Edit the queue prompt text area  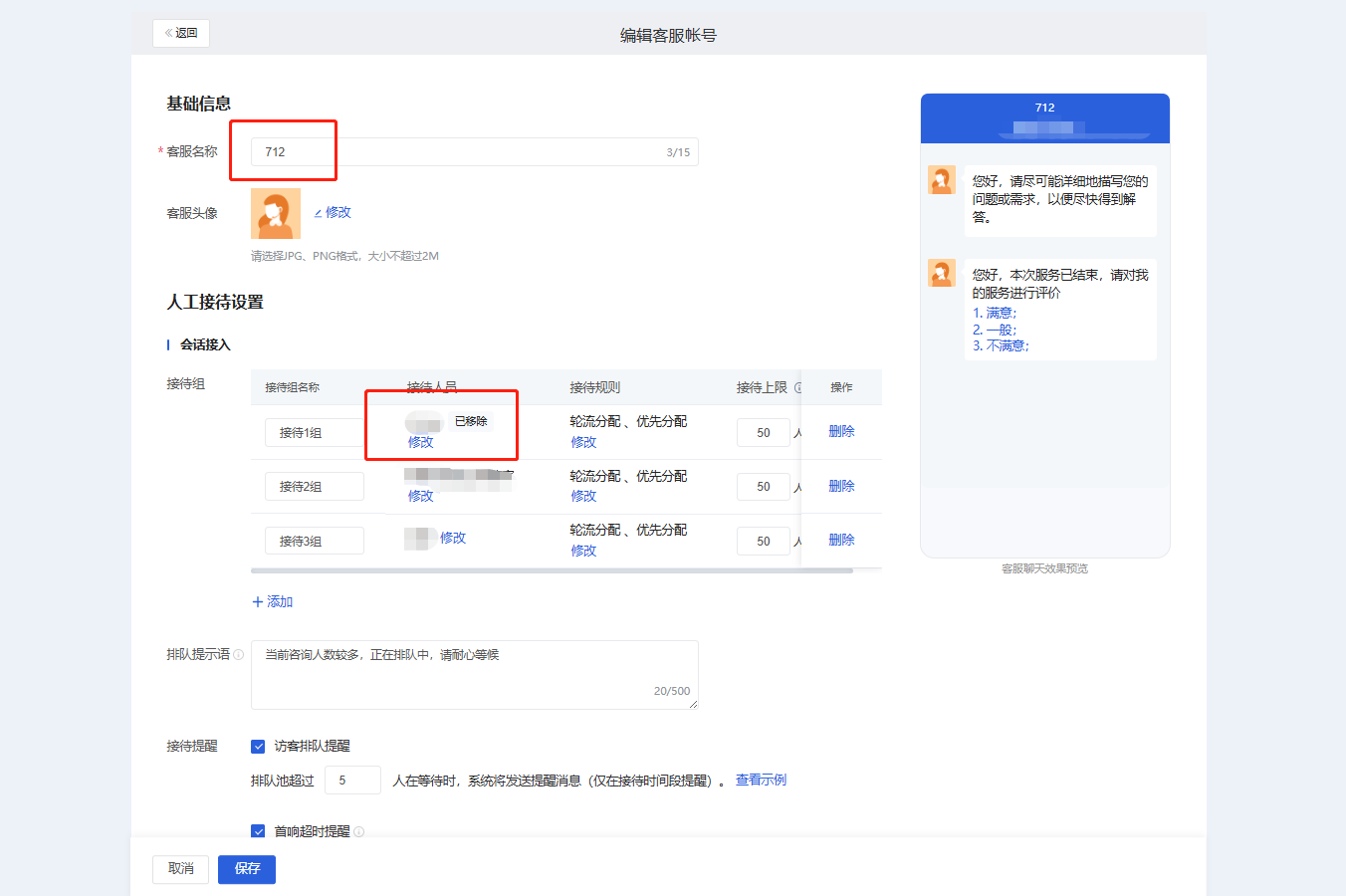point(474,675)
